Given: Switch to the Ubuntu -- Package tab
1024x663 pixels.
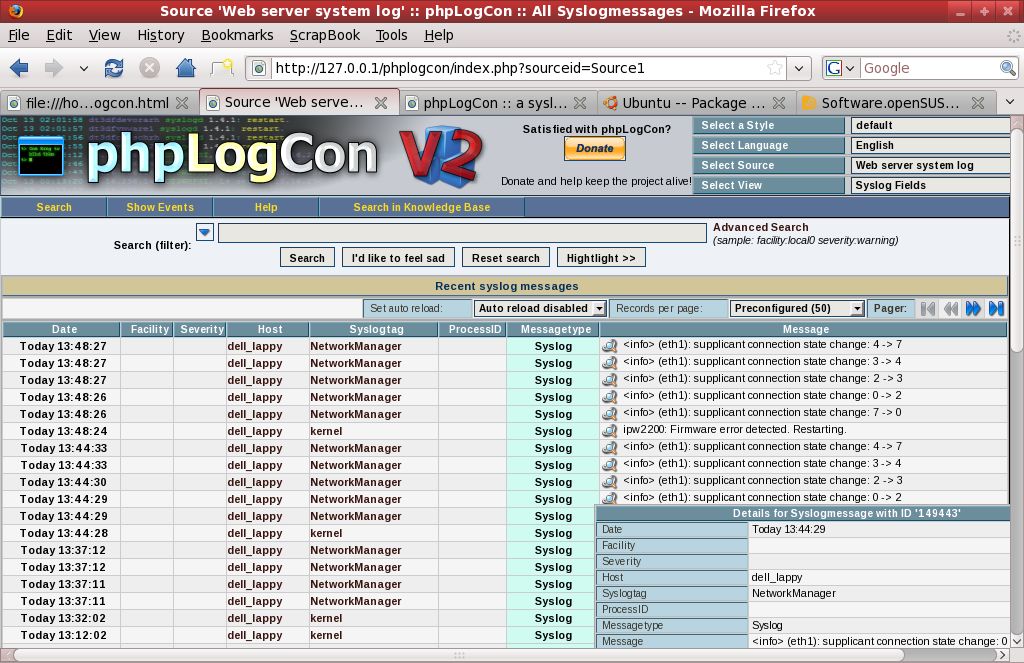Looking at the screenshot, I should (x=693, y=103).
